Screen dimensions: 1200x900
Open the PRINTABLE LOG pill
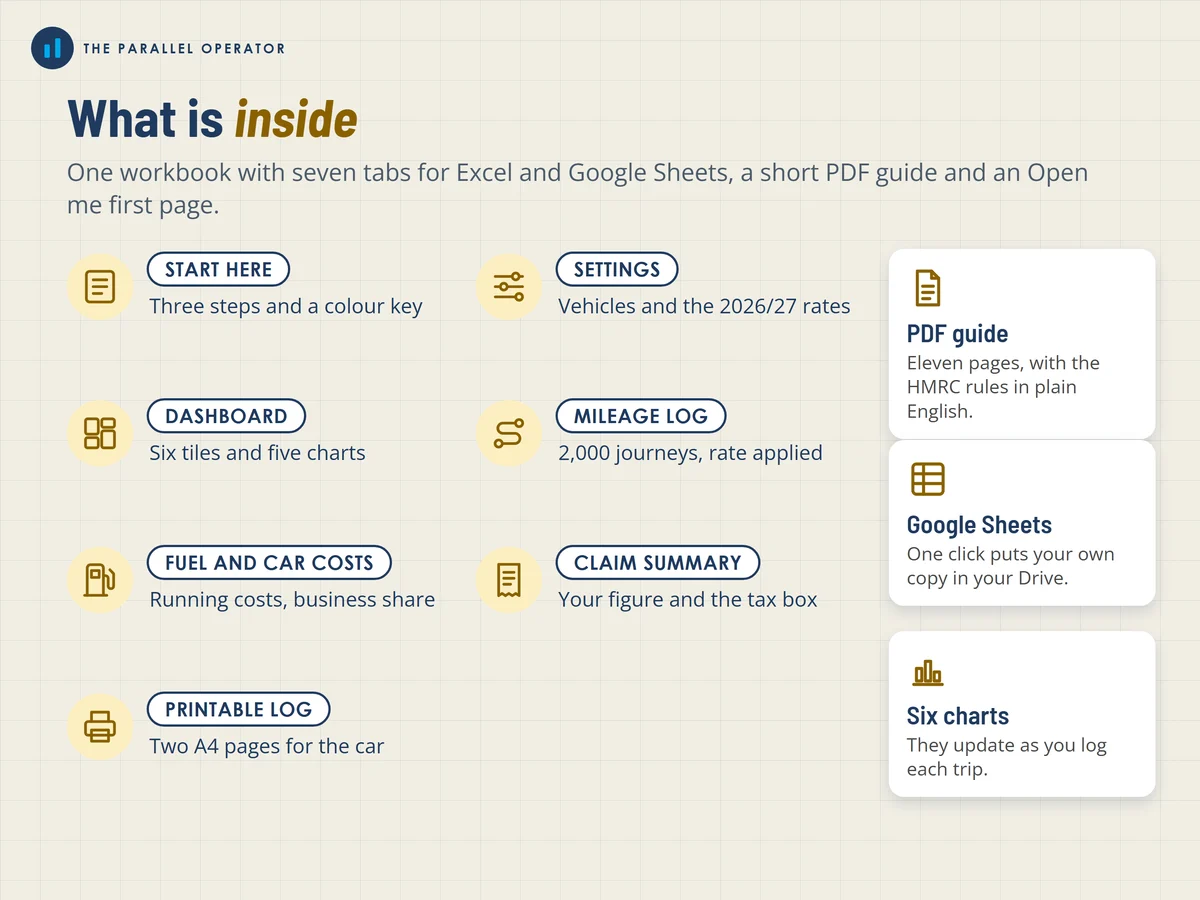pos(239,710)
